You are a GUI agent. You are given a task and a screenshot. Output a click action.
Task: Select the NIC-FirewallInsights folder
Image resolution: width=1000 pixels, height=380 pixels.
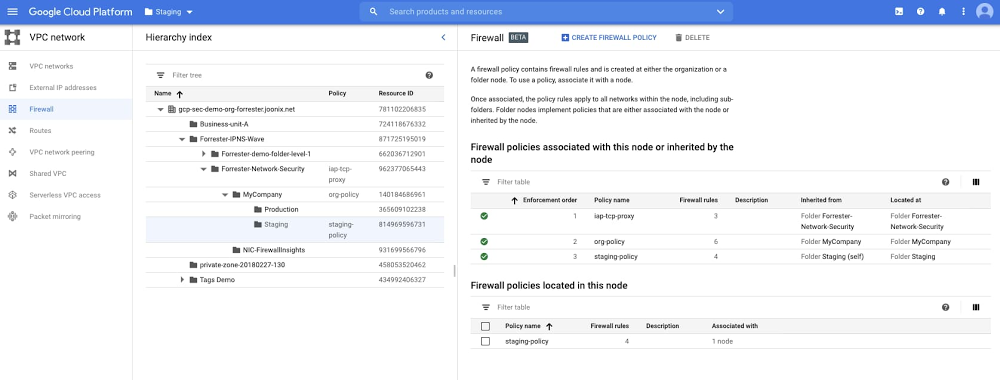coord(274,250)
